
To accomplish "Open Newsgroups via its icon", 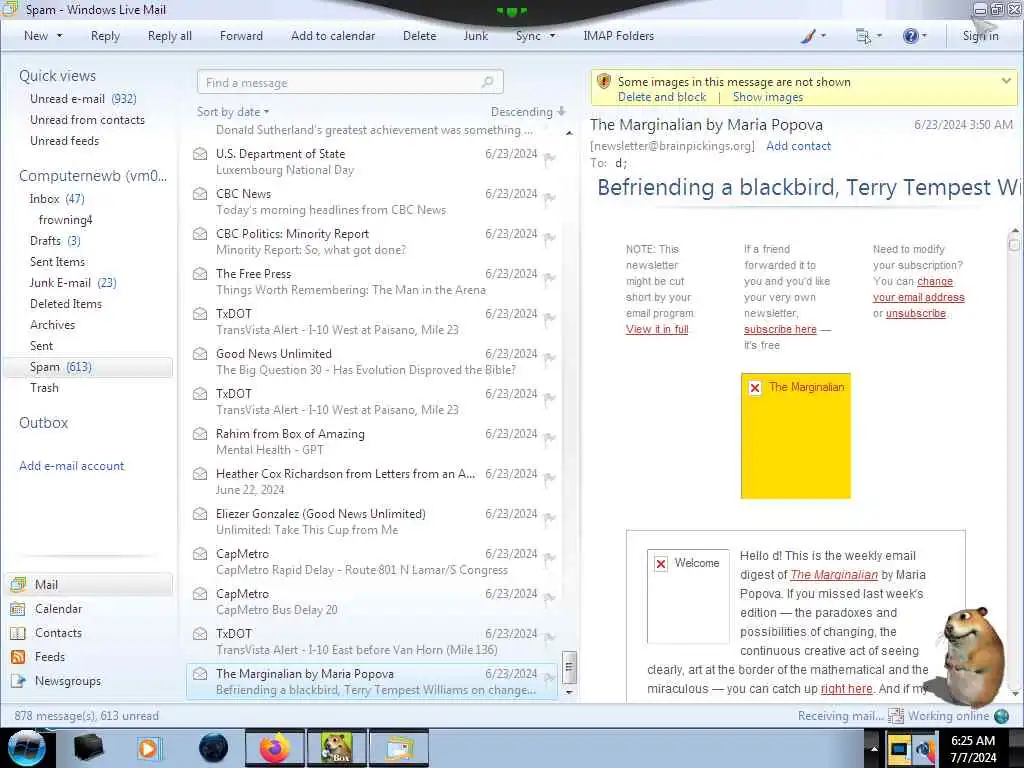I will pyautogui.click(x=18, y=681).
